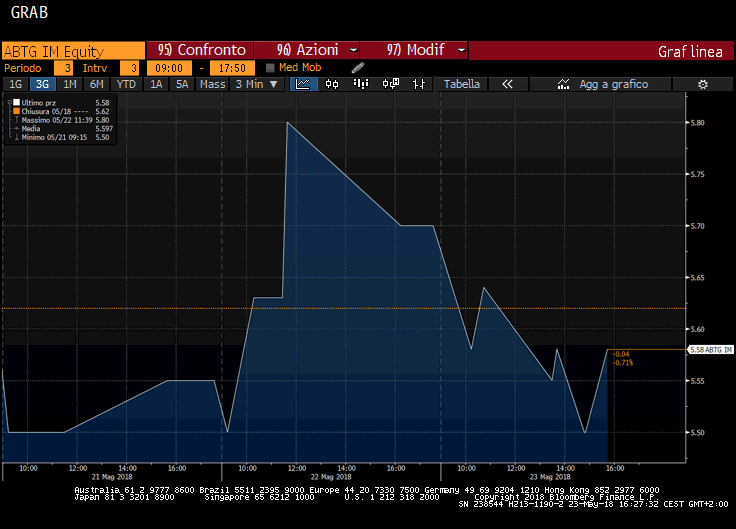
Task: Click the 5.58 ABTG IM price label
Action: (711, 350)
